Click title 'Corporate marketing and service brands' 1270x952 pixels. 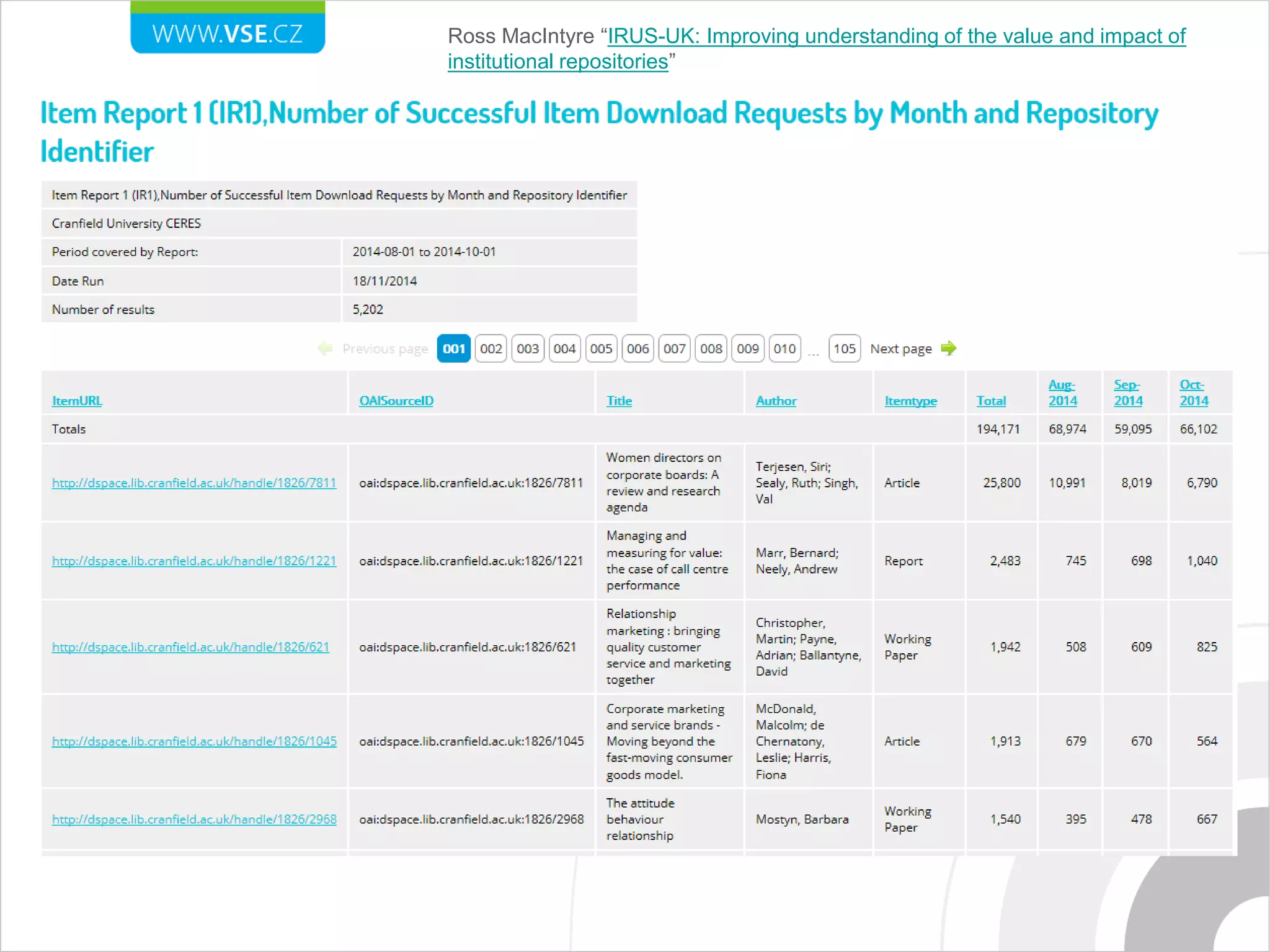click(669, 741)
